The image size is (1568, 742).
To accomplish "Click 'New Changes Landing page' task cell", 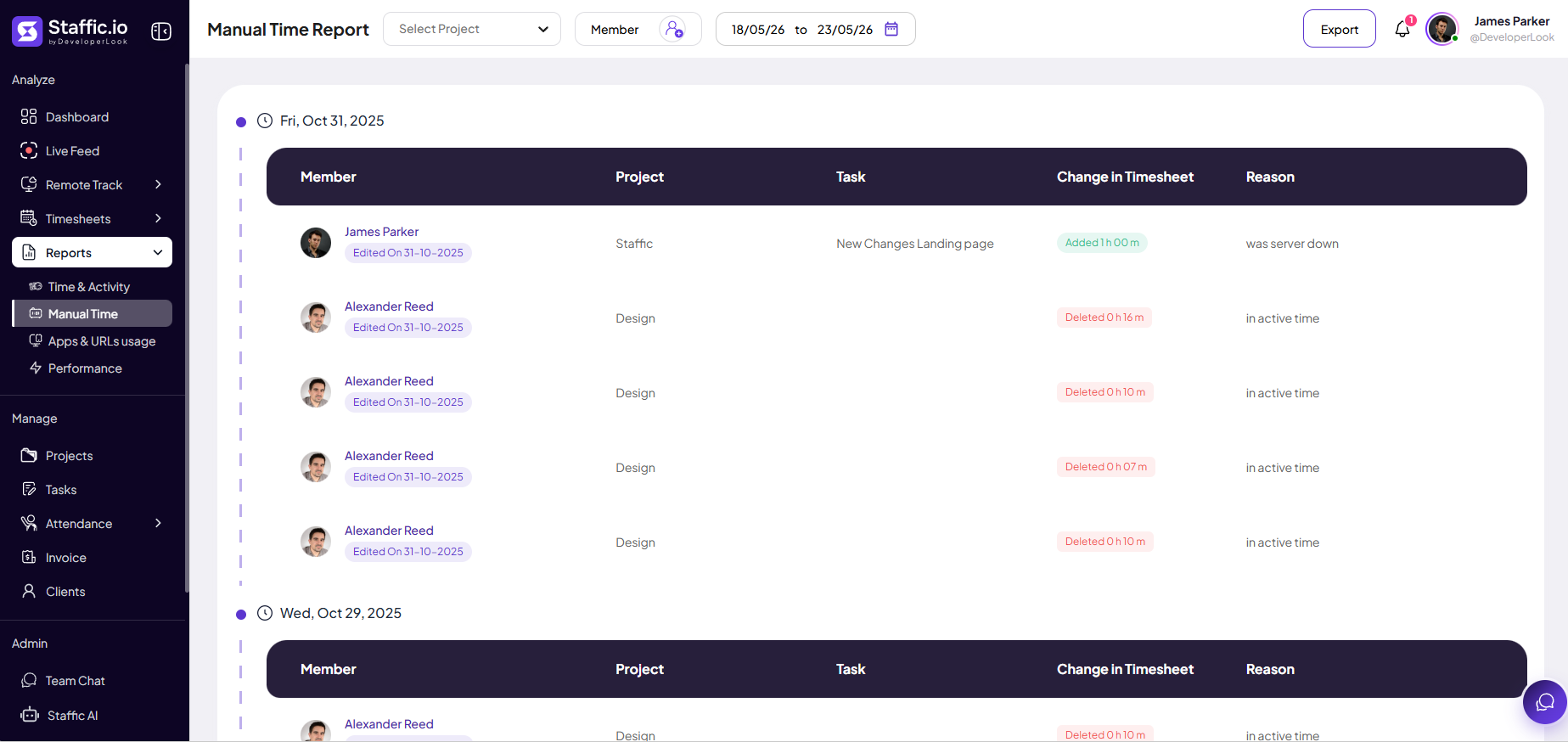I will 915,243.
